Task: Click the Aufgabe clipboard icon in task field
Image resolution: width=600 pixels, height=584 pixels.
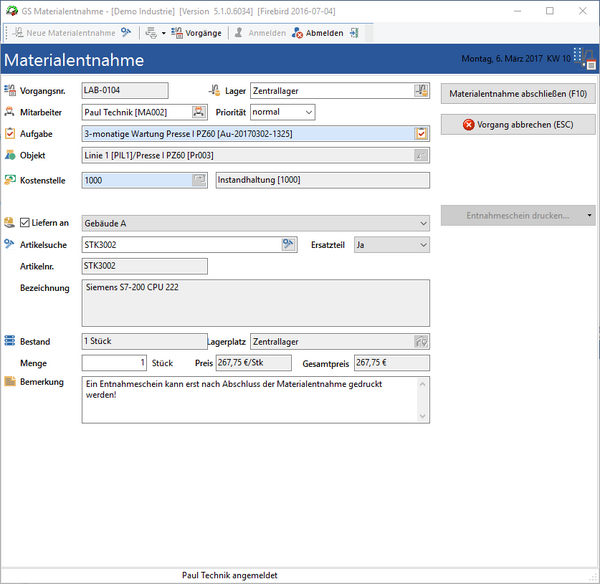Action: tap(421, 133)
